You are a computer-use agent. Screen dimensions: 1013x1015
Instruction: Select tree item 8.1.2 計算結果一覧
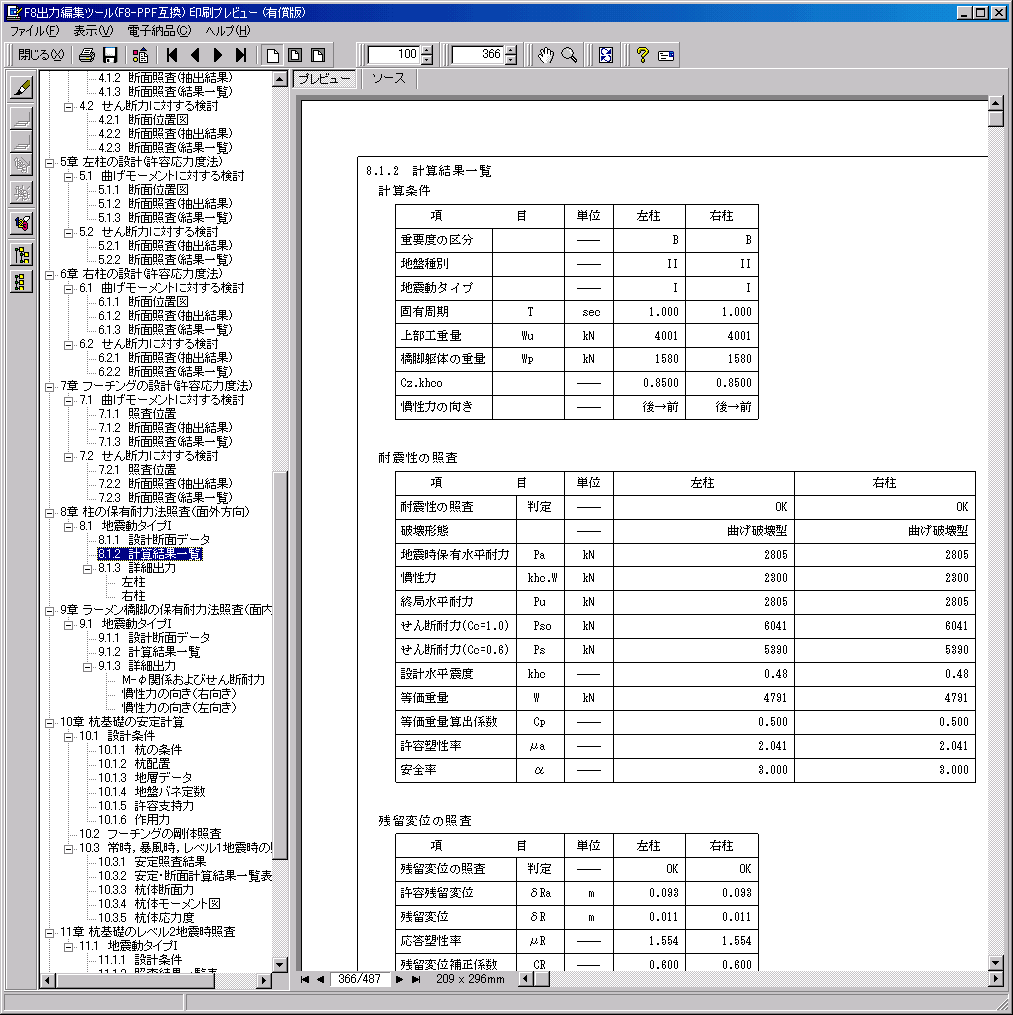point(150,554)
